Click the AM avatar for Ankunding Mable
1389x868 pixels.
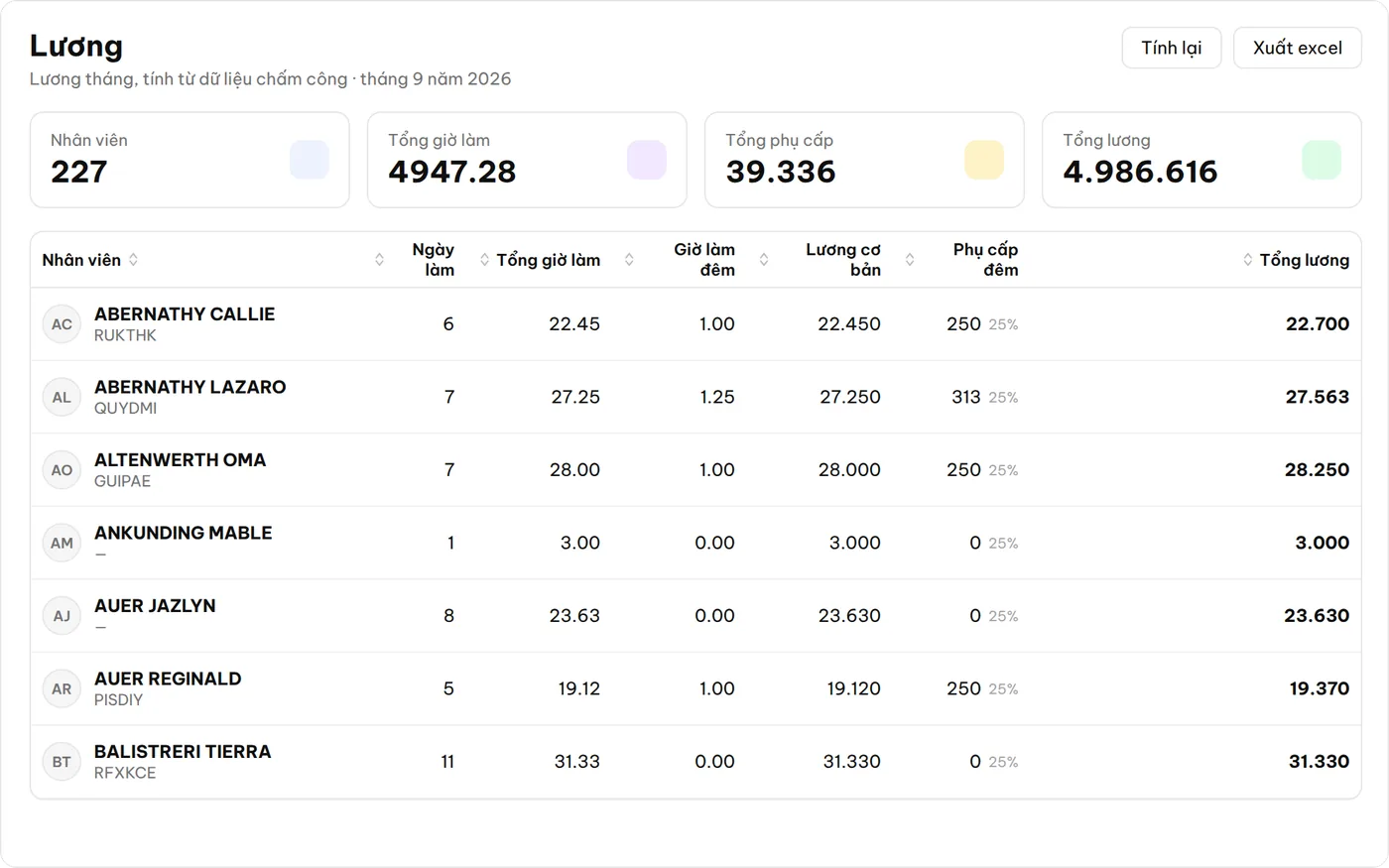[x=62, y=543]
